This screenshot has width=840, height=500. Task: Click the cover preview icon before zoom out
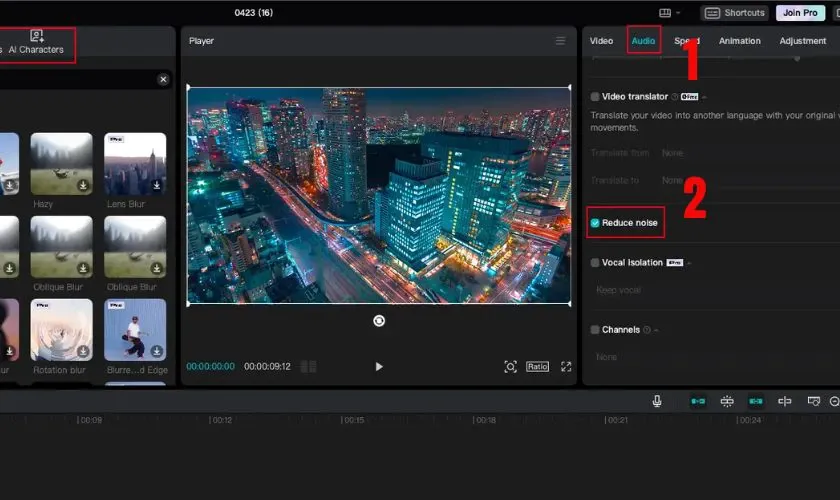[814, 401]
